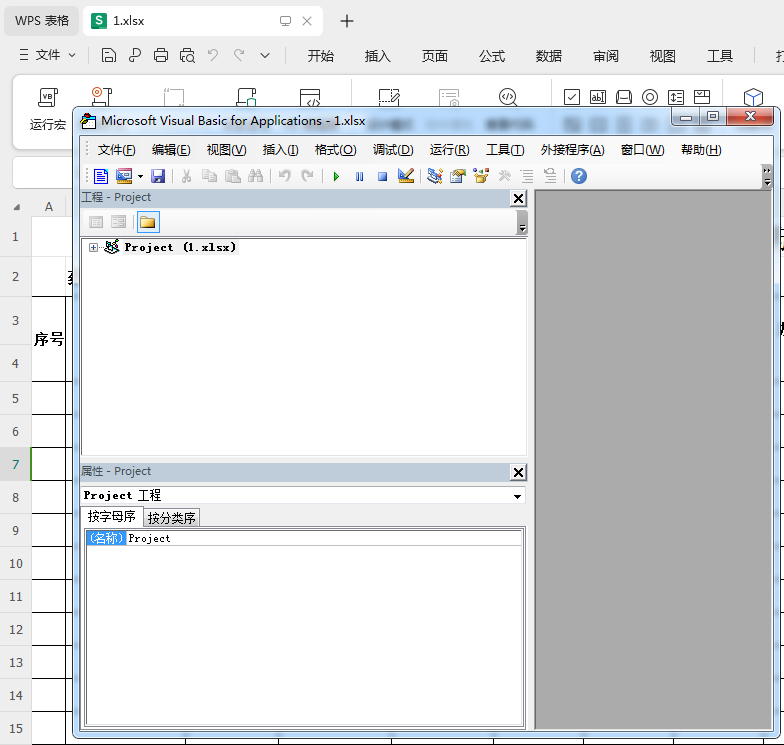The height and width of the screenshot is (745, 784).
Task: Close the 属性 - Project panel
Action: (518, 472)
